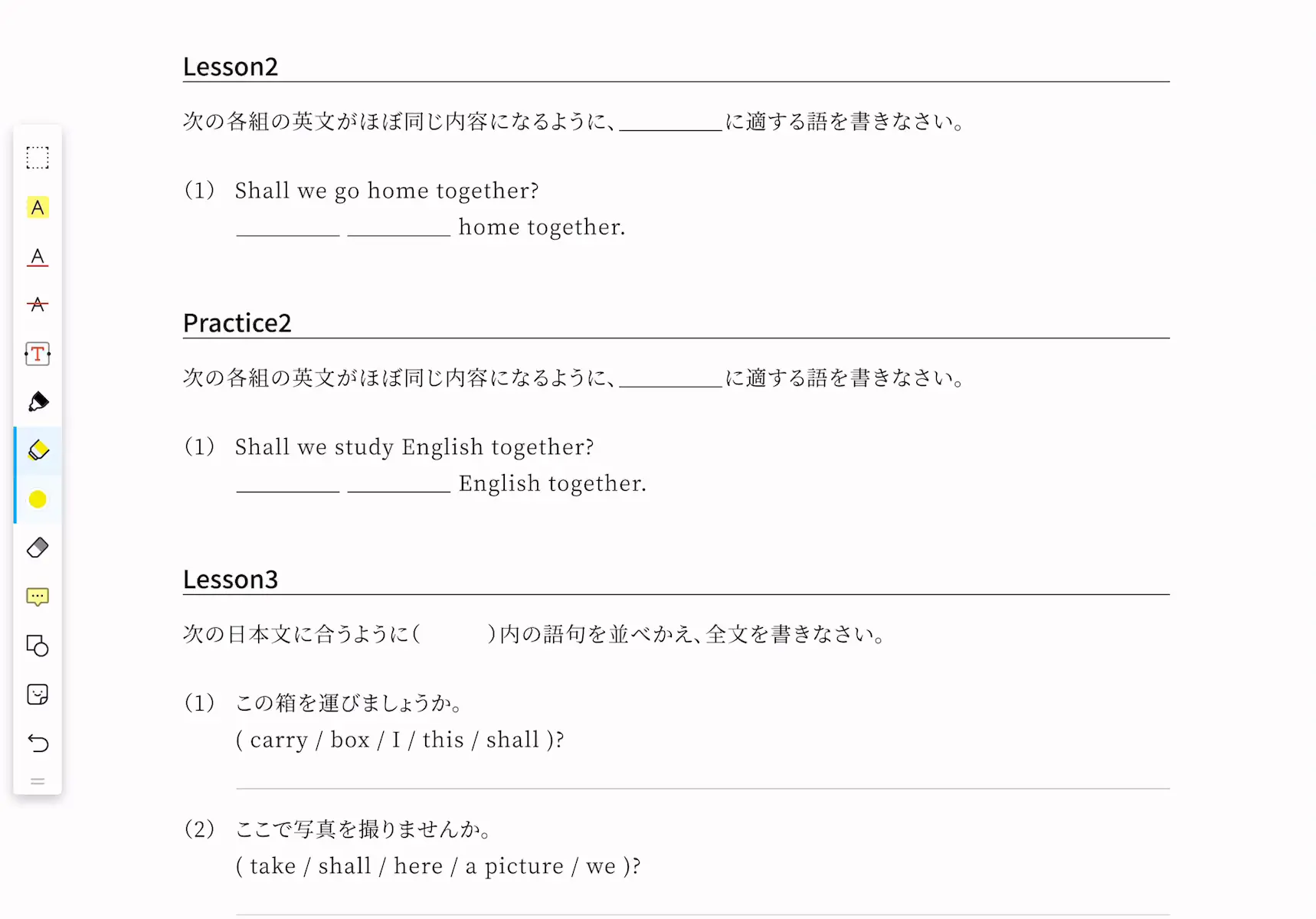Viewport: 1316px width, 919px height.
Task: Select the sticker tool
Action: click(38, 695)
